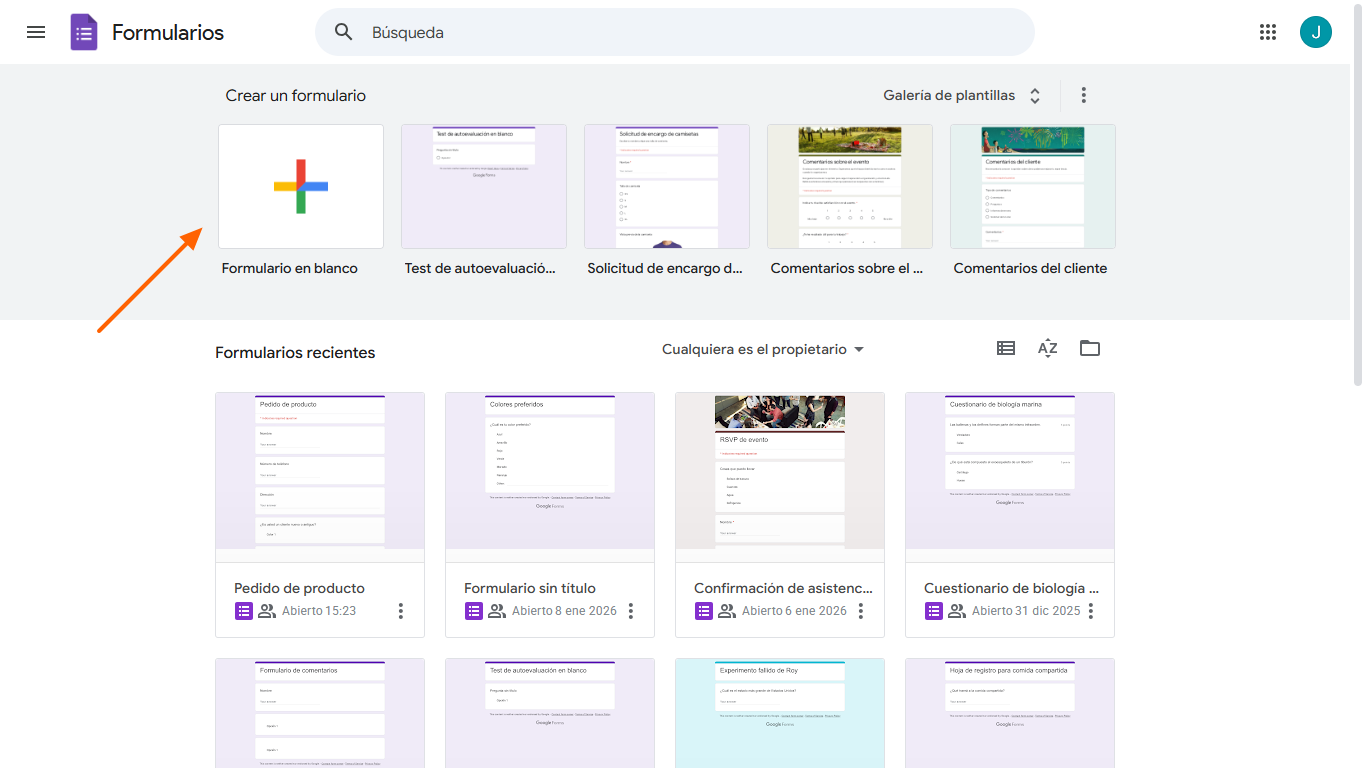Open the overflow menu beside Galería de plantillas
Viewport: 1366px width, 768px height.
[1083, 95]
